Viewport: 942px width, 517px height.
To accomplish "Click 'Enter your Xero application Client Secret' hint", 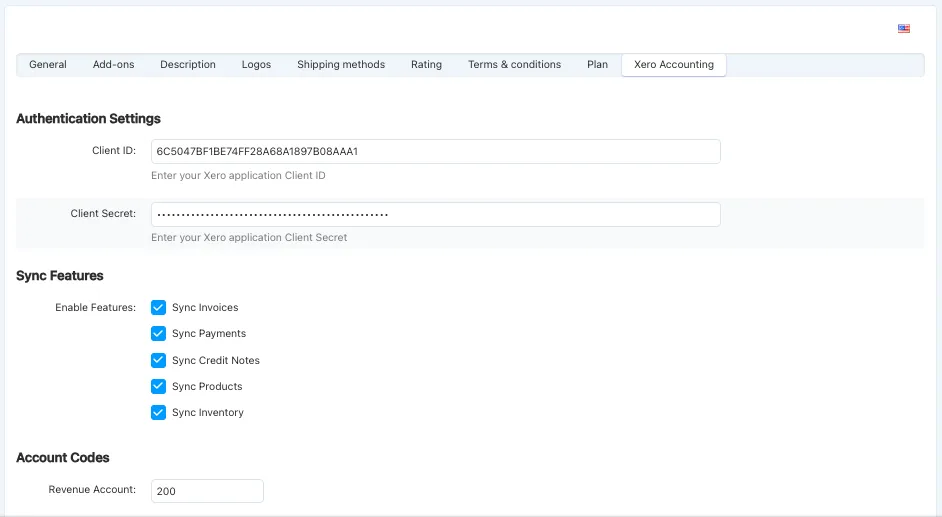I will pos(249,237).
